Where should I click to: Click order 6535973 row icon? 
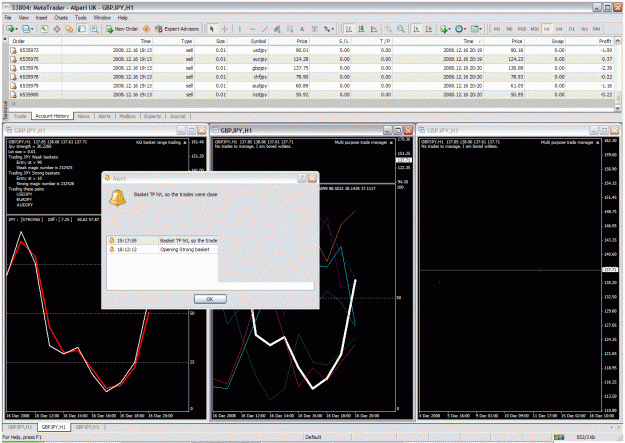point(13,50)
